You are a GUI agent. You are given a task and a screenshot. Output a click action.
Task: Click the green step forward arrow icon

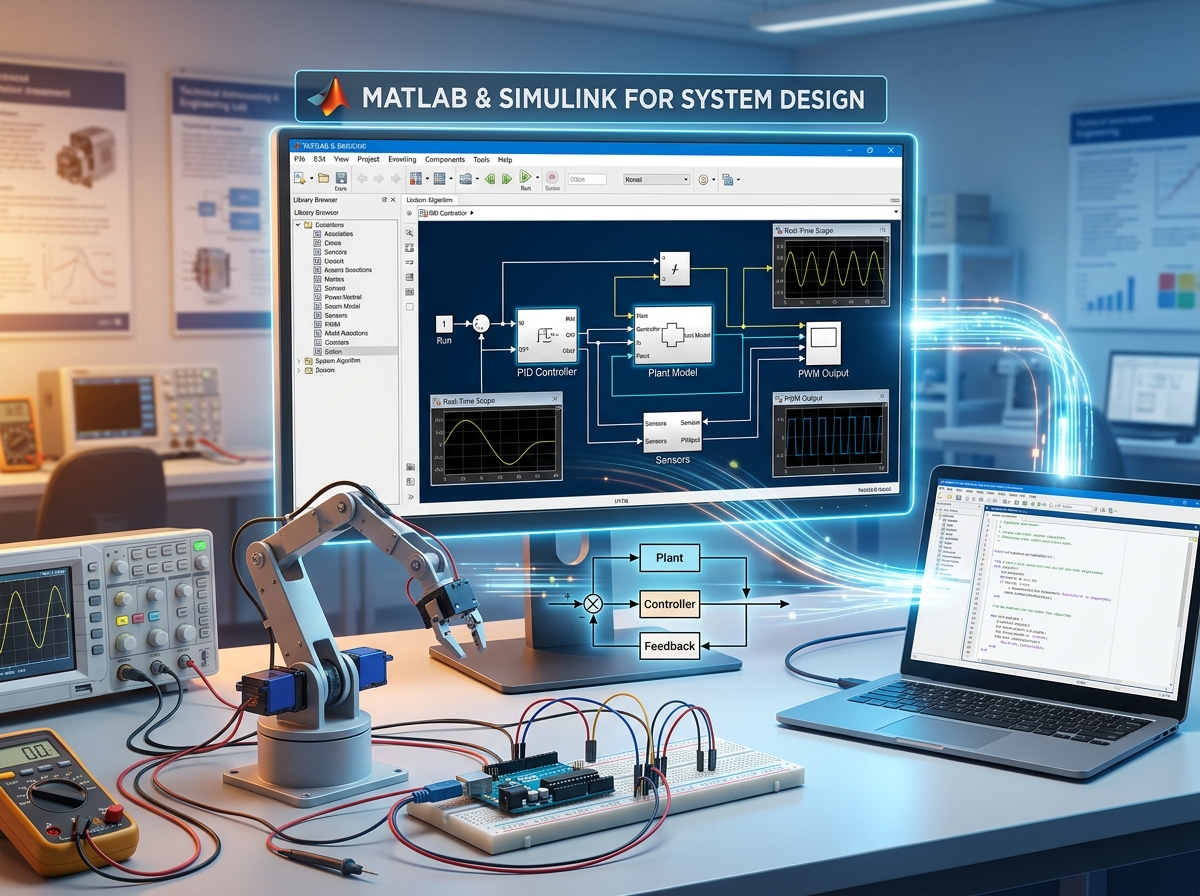click(x=506, y=179)
